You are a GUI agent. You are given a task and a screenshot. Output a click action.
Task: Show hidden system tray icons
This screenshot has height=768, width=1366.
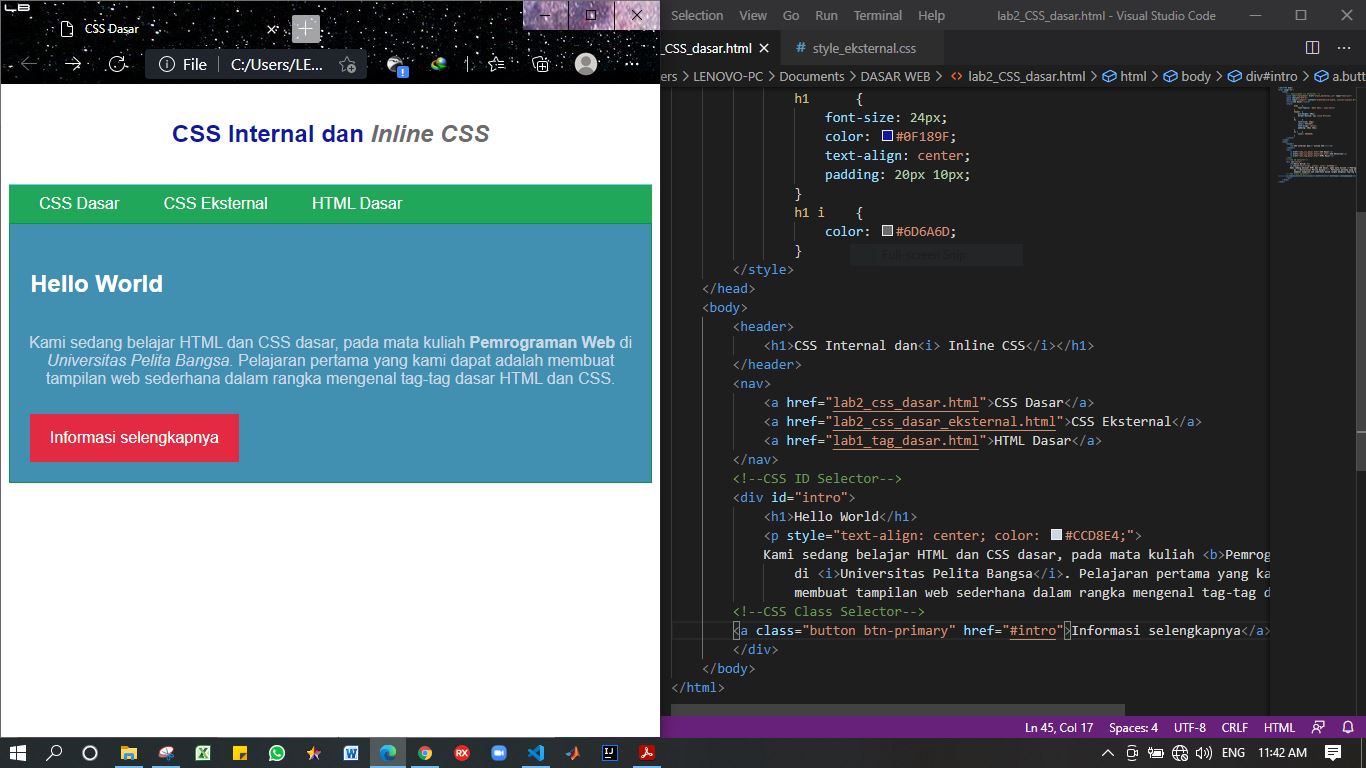pyautogui.click(x=1107, y=752)
